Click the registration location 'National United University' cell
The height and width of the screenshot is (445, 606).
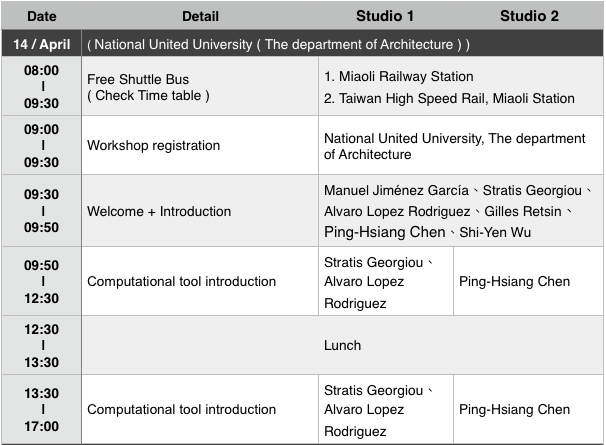coord(461,145)
